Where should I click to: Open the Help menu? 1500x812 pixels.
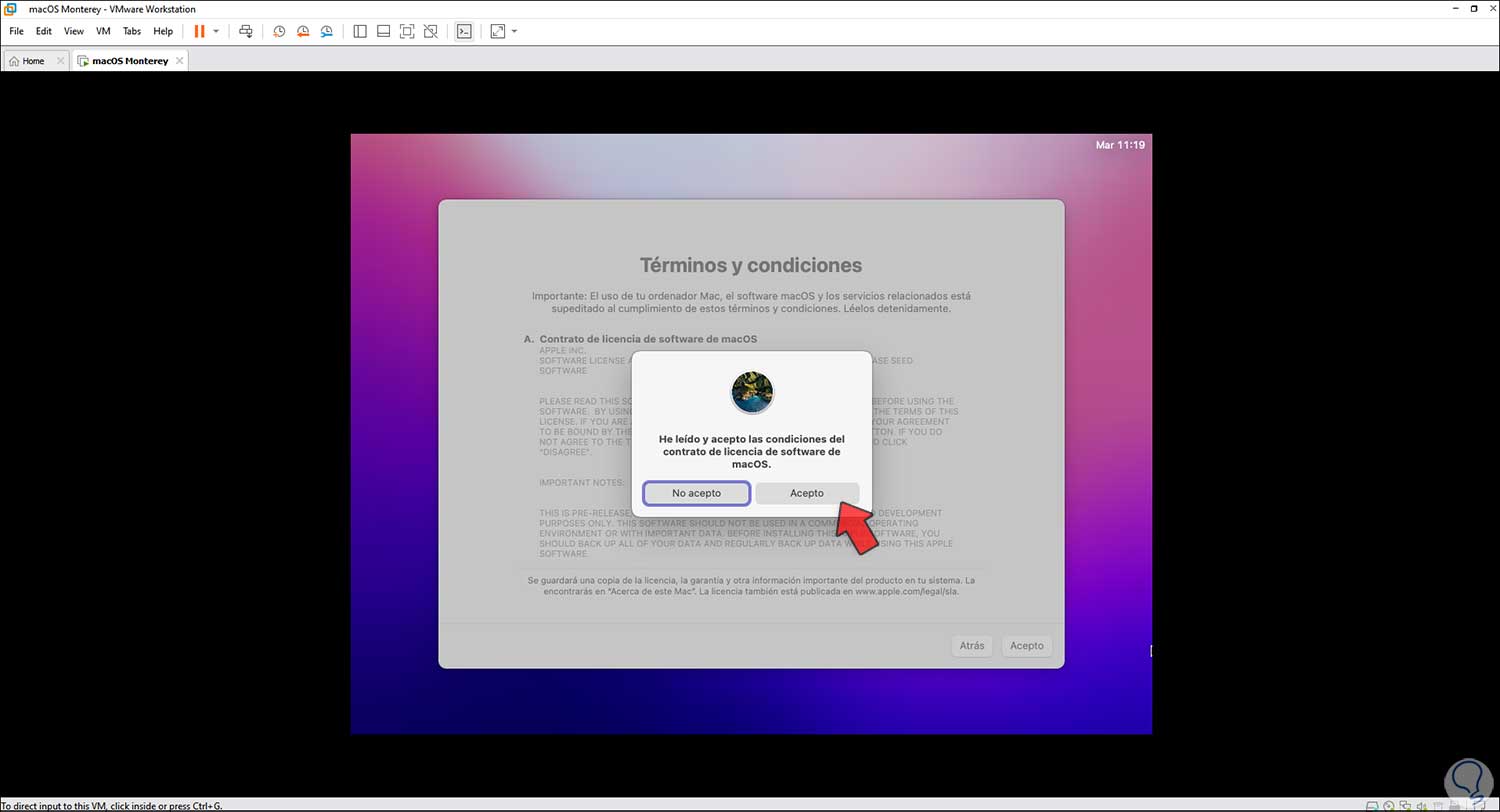[163, 31]
